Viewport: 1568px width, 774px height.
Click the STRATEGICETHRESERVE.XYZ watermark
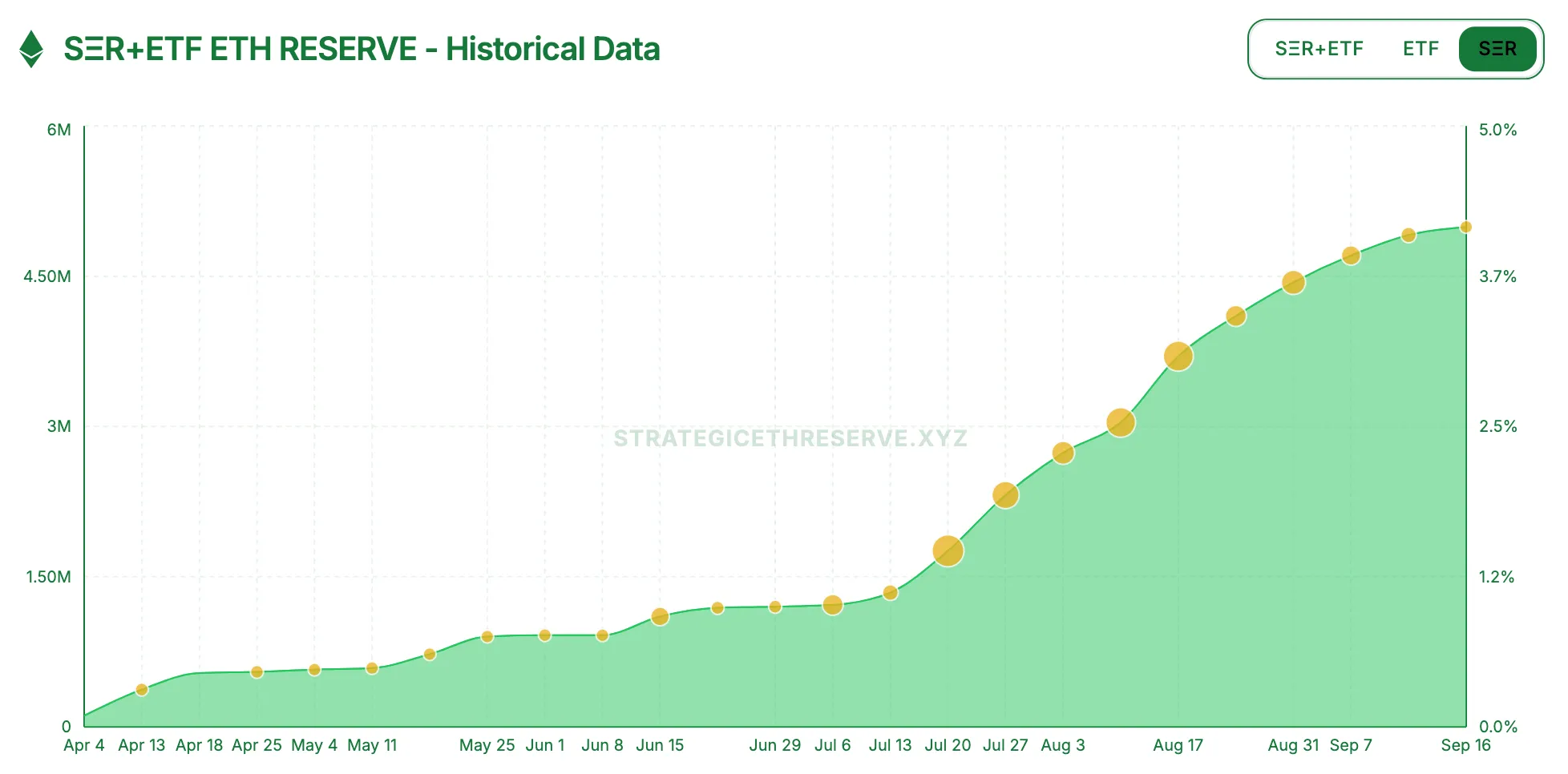pos(790,438)
